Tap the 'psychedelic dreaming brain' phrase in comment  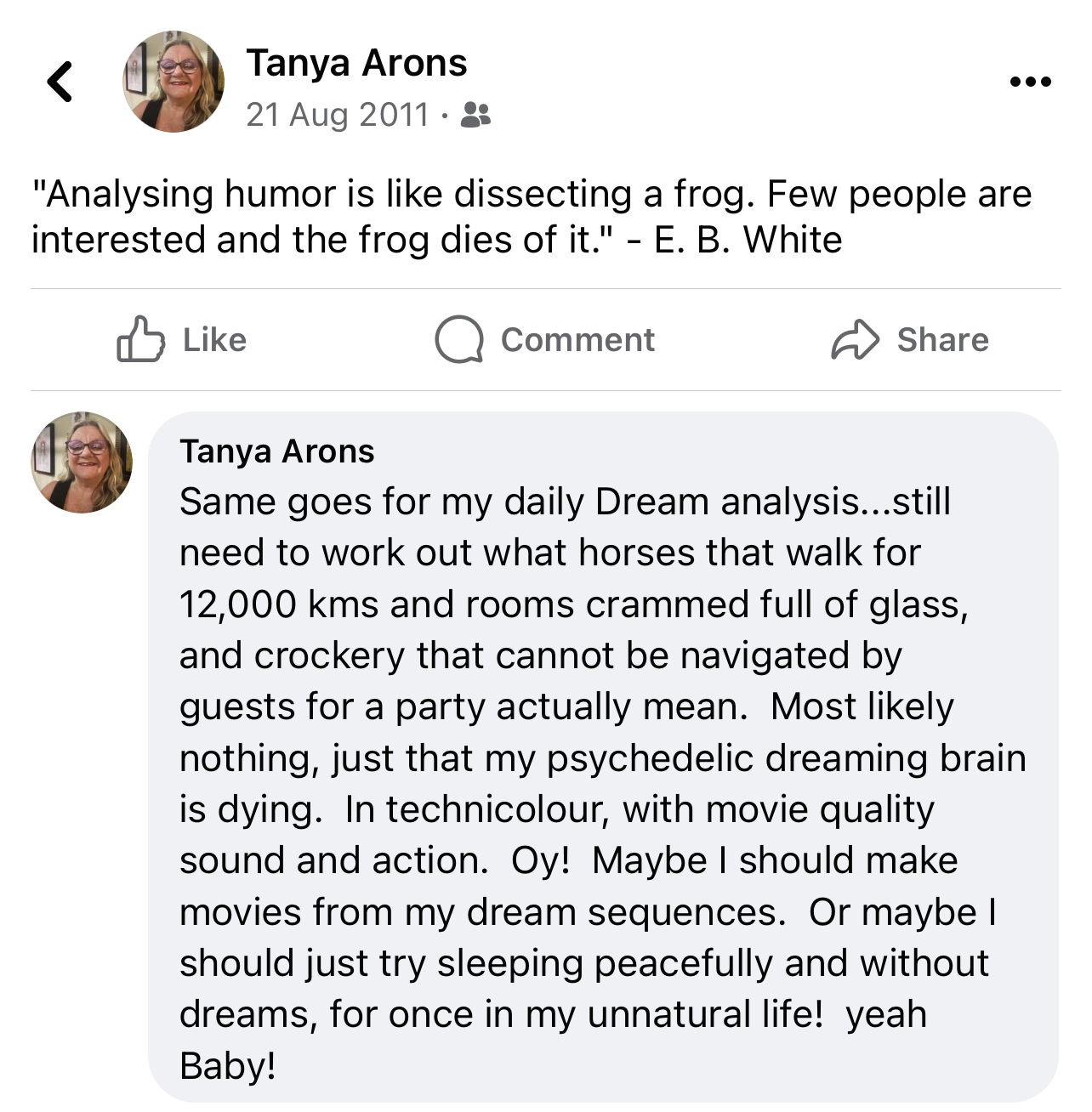(x=786, y=758)
